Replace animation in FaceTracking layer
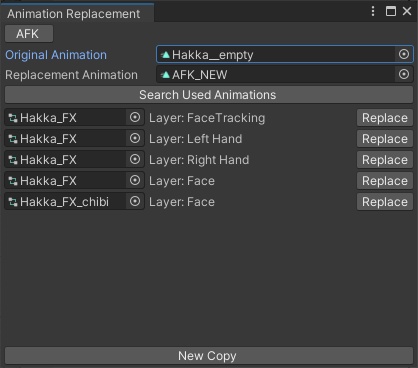The width and height of the screenshot is (418, 368). 385,118
